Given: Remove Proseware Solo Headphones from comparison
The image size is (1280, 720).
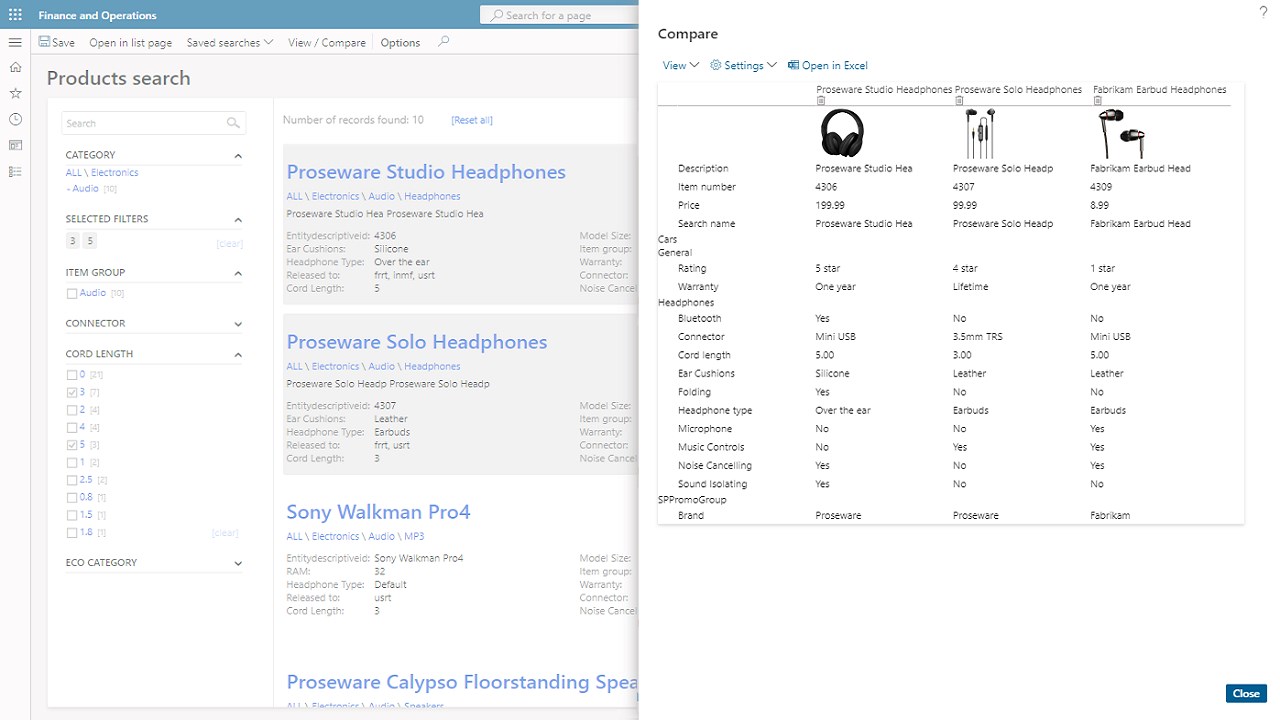Looking at the screenshot, I should [959, 101].
